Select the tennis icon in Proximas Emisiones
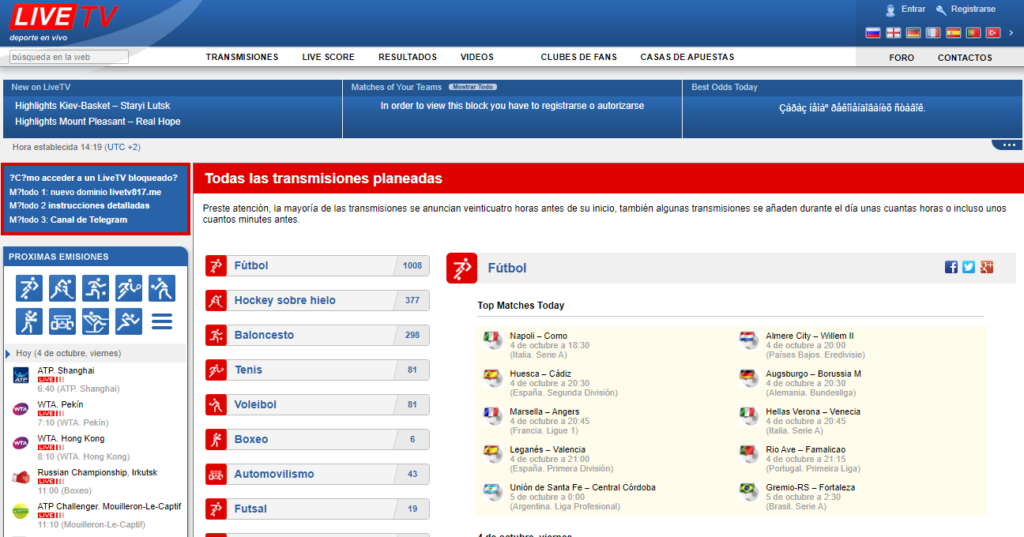Viewport: 1024px width, 537px height. pos(129,289)
